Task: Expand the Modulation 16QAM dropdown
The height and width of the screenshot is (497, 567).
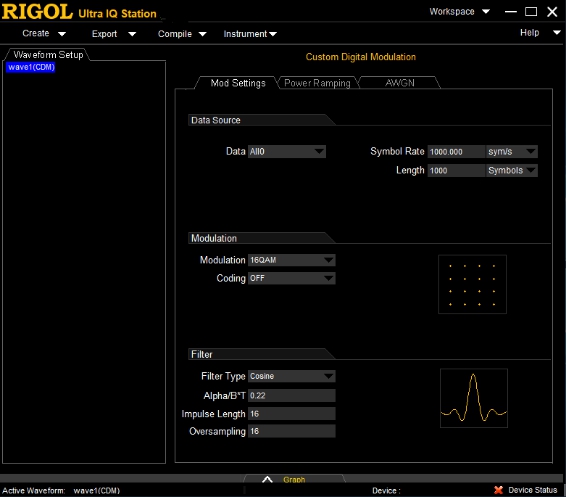Action: (291, 260)
